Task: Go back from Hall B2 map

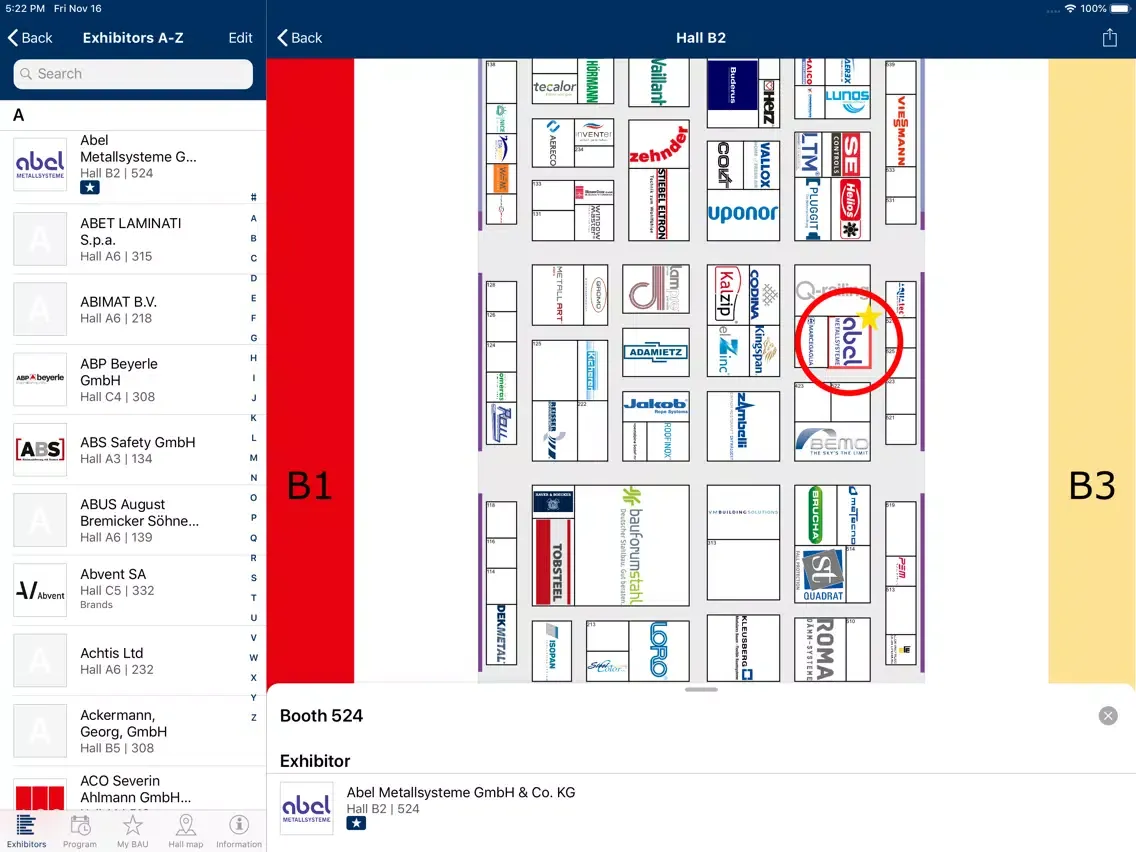Action: (300, 38)
